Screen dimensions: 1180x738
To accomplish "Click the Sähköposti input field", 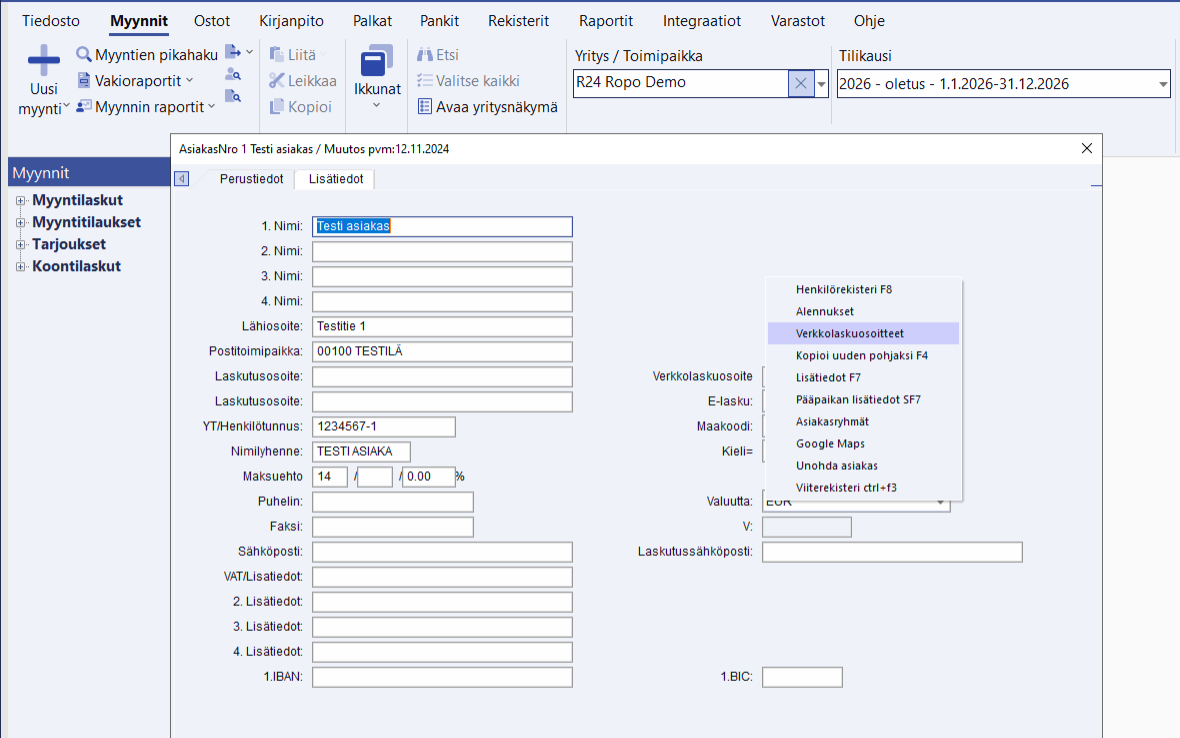I will 442,552.
